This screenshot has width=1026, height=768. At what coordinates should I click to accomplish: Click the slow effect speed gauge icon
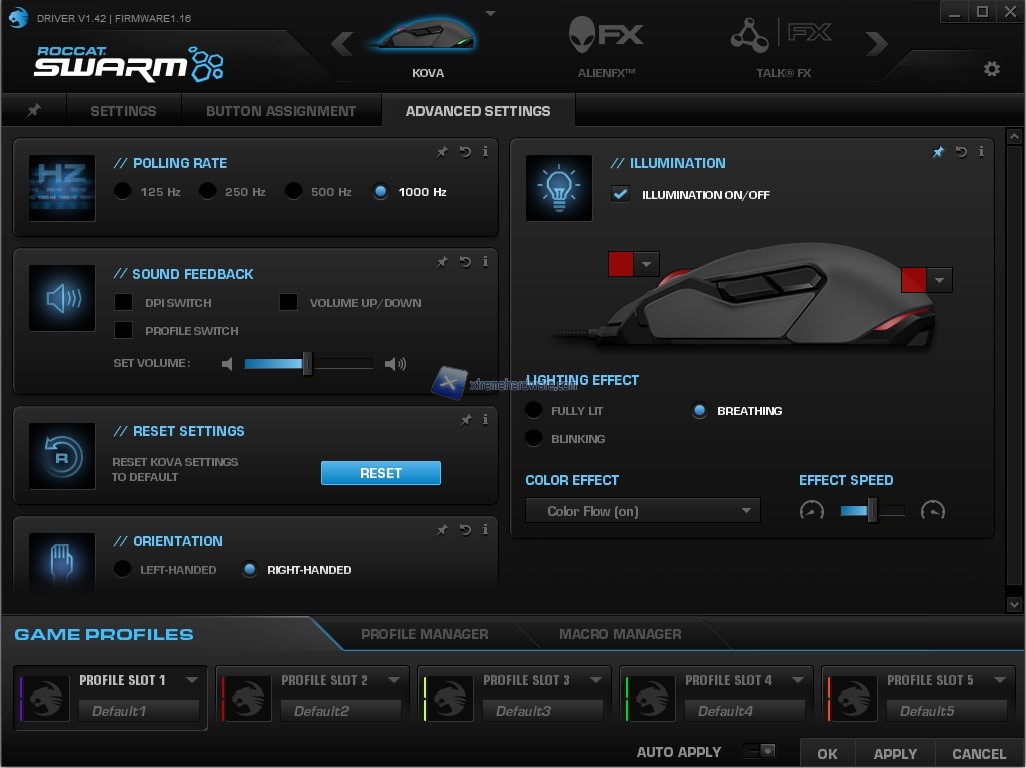click(811, 511)
